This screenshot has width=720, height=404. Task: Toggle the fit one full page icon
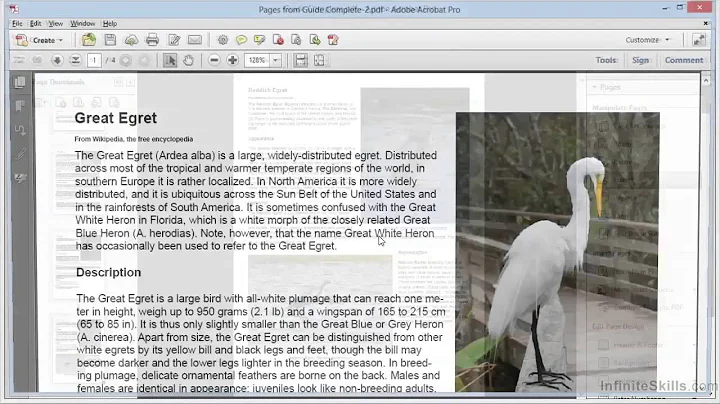pyautogui.click(x=319, y=60)
